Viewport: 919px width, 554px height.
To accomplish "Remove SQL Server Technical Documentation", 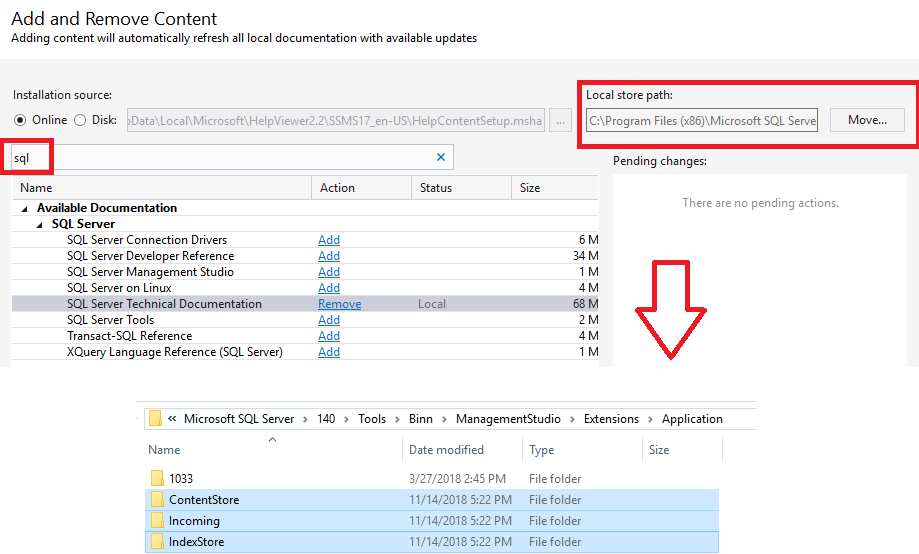I will (339, 304).
